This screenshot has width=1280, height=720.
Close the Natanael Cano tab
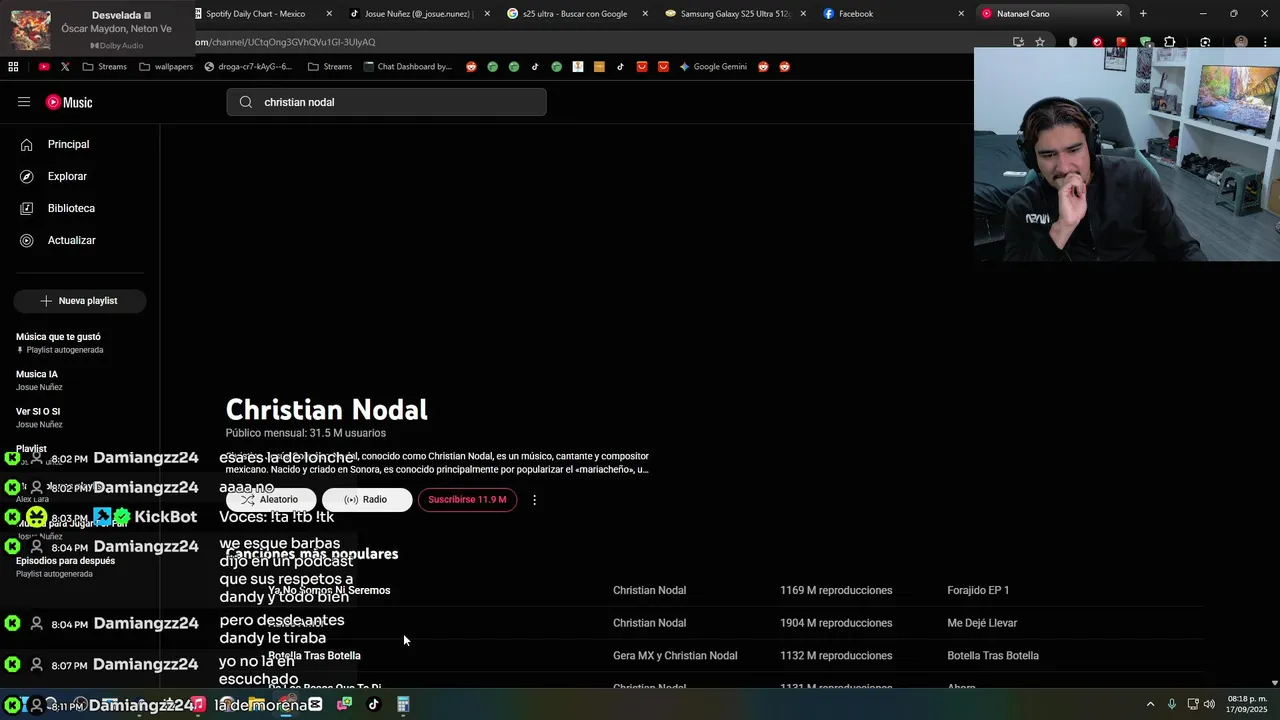[x=1119, y=14]
